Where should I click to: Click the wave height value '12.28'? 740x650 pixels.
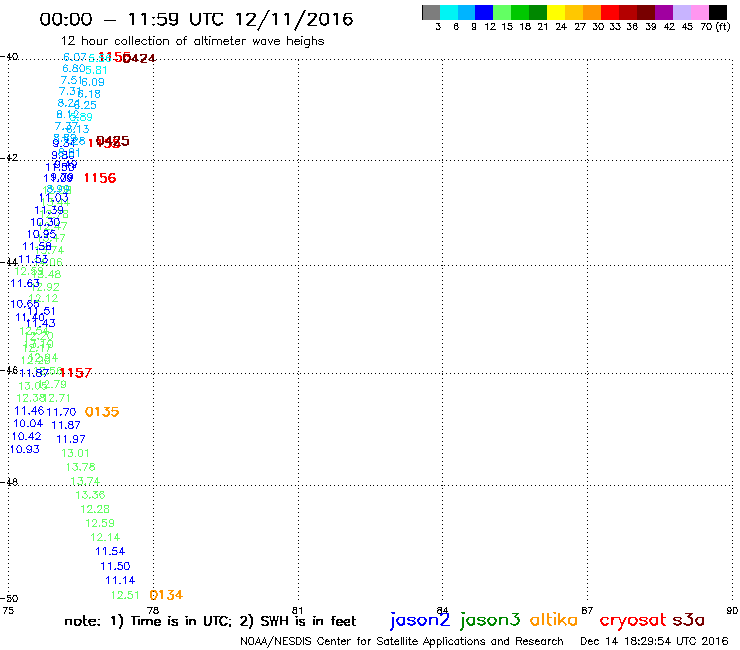tap(95, 509)
